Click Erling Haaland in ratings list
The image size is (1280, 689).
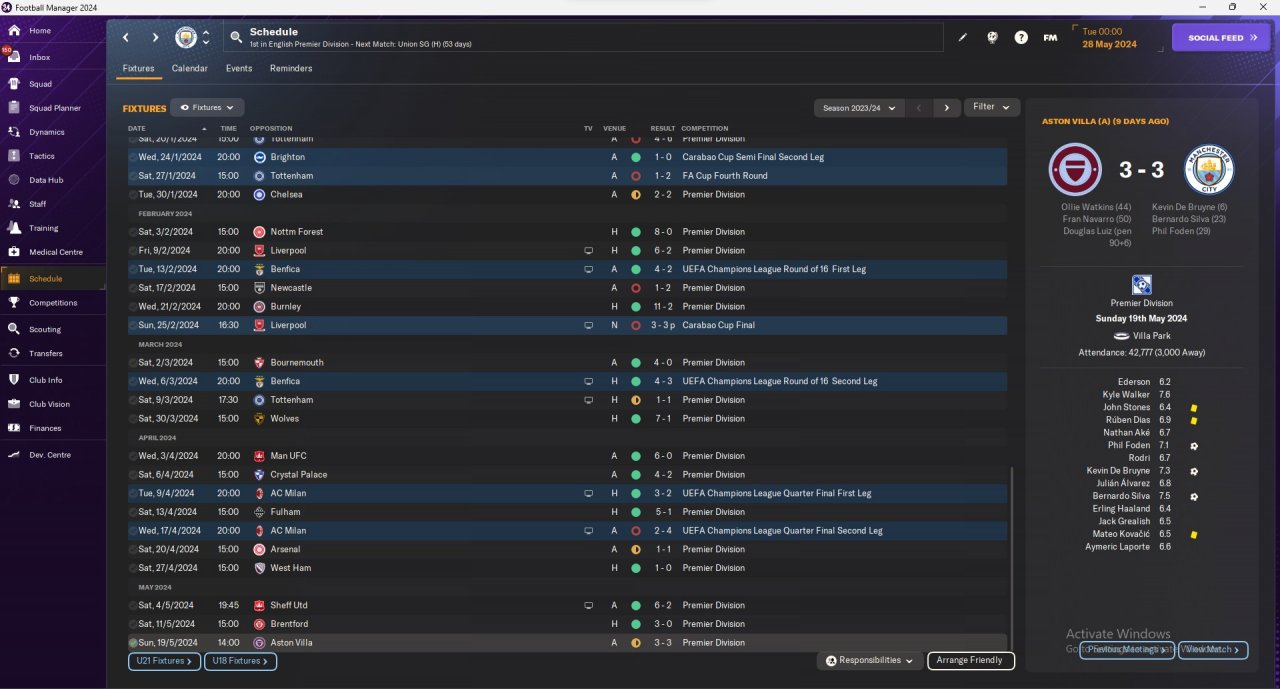tap(1120, 509)
